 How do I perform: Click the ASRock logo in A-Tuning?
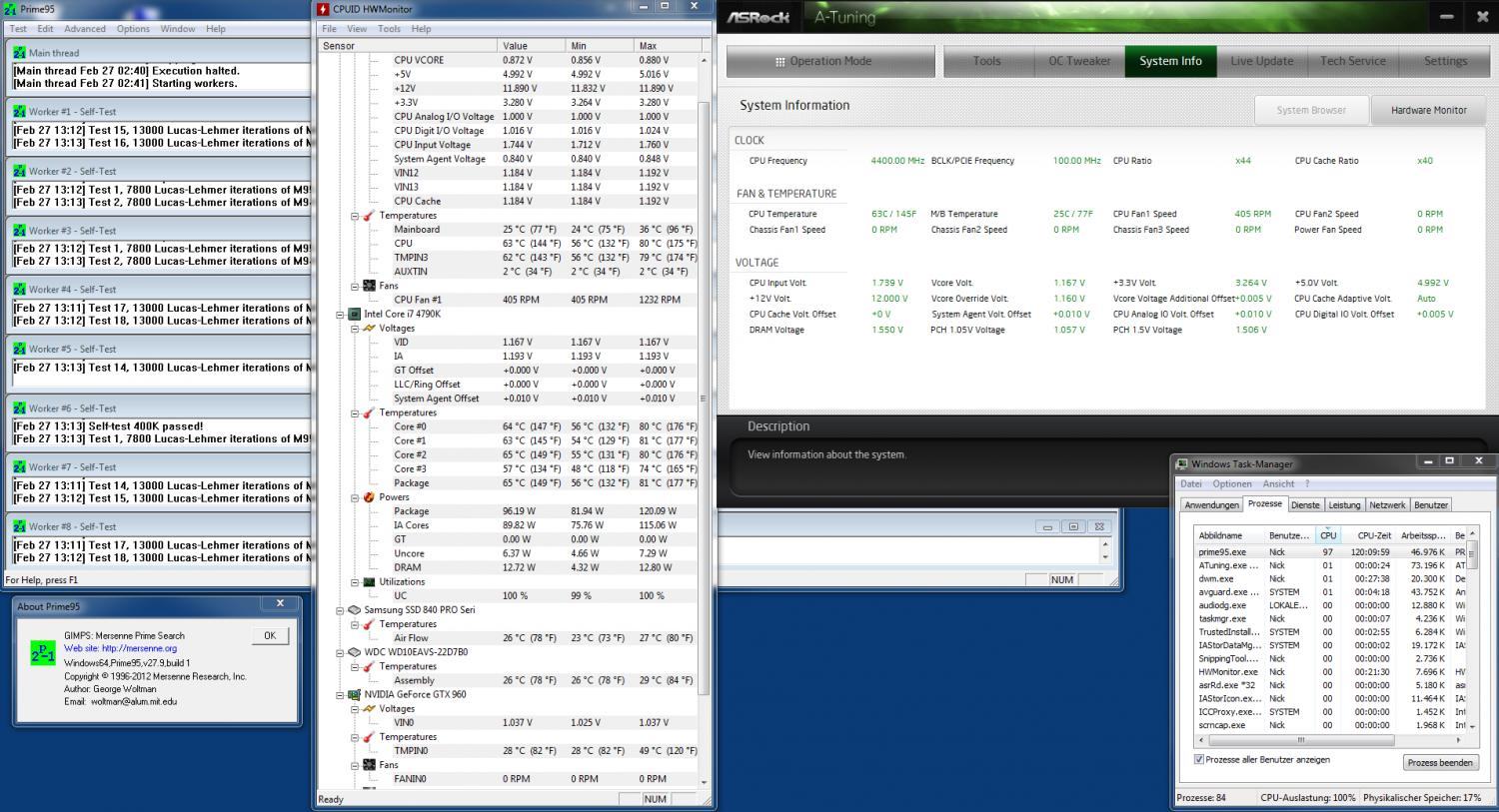click(758, 17)
